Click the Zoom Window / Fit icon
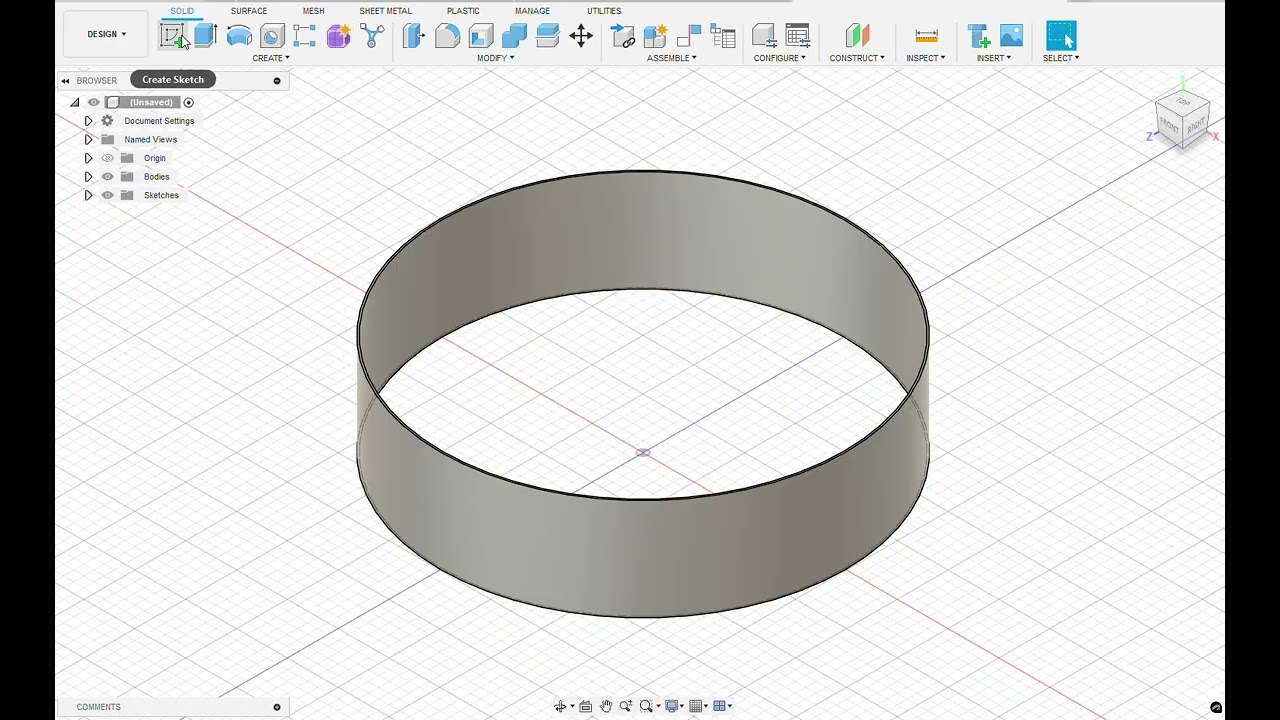Viewport: 1280px width, 720px height. (x=646, y=706)
